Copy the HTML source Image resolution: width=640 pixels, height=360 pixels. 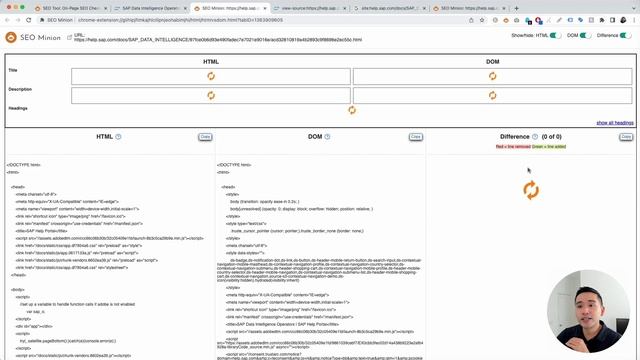point(205,137)
